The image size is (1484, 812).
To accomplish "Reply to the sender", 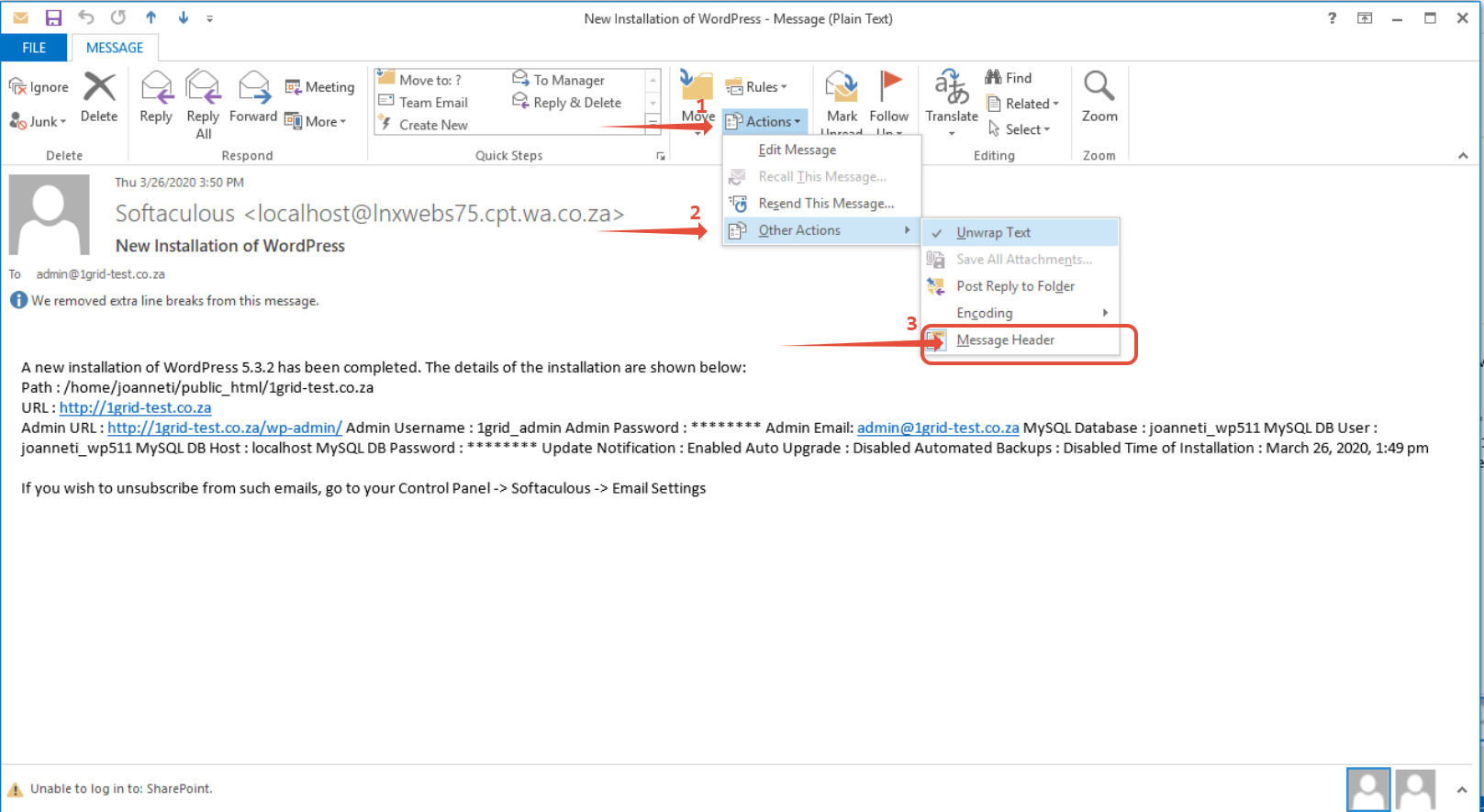I will (156, 98).
